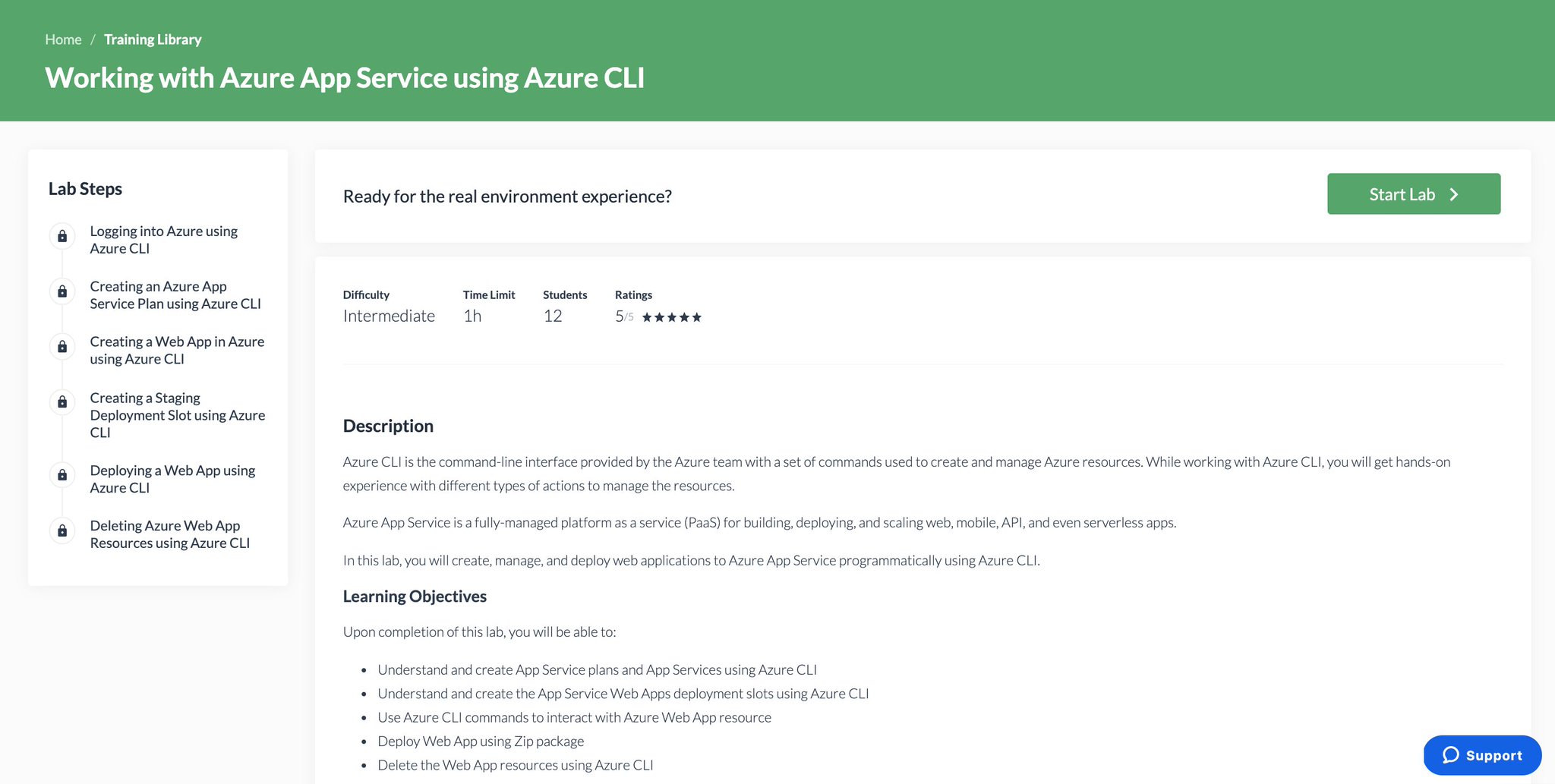This screenshot has height=784, width=1555.
Task: Click lock icon beside Deploying a Web App step
Action: click(62, 475)
